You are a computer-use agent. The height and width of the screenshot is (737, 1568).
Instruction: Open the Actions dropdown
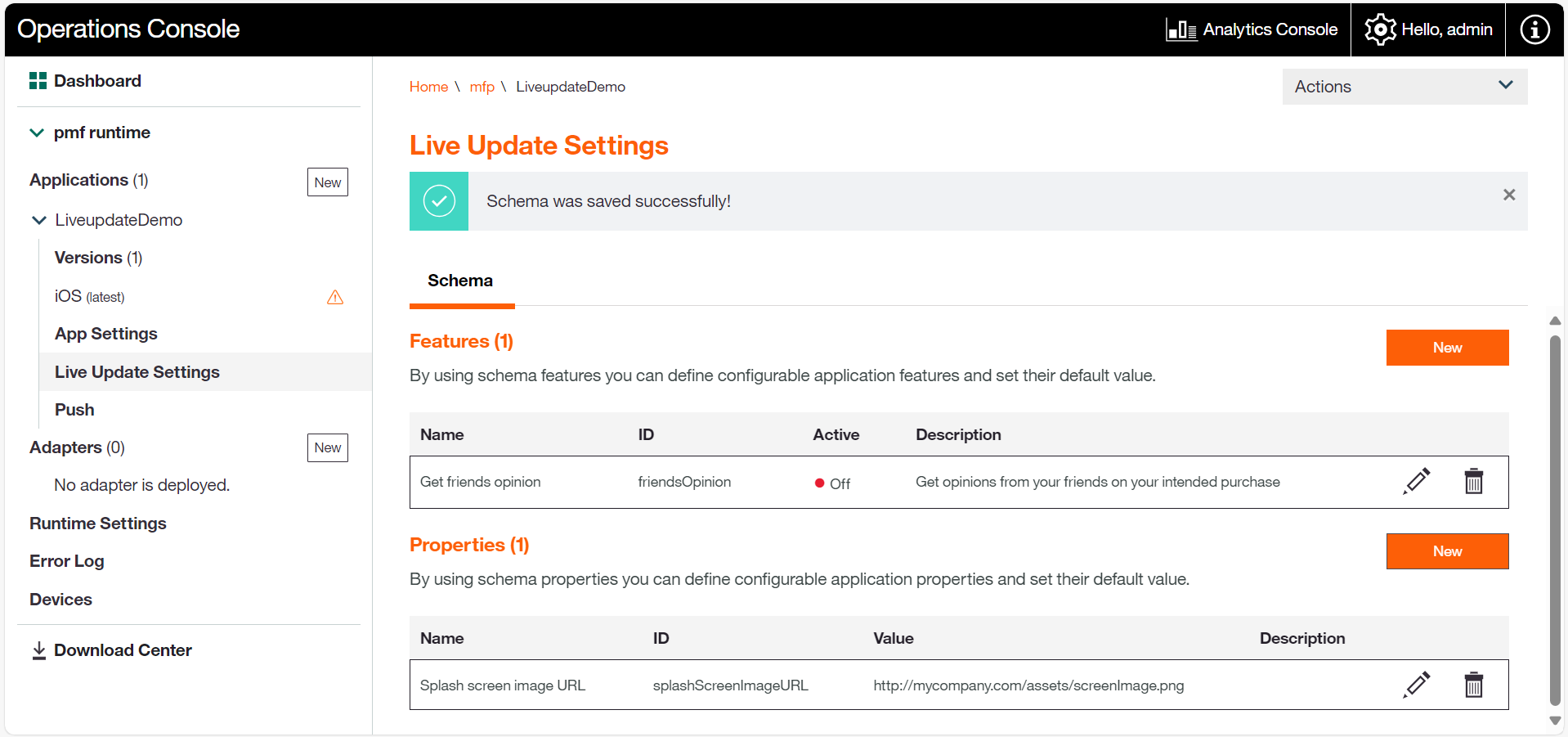(x=1404, y=87)
